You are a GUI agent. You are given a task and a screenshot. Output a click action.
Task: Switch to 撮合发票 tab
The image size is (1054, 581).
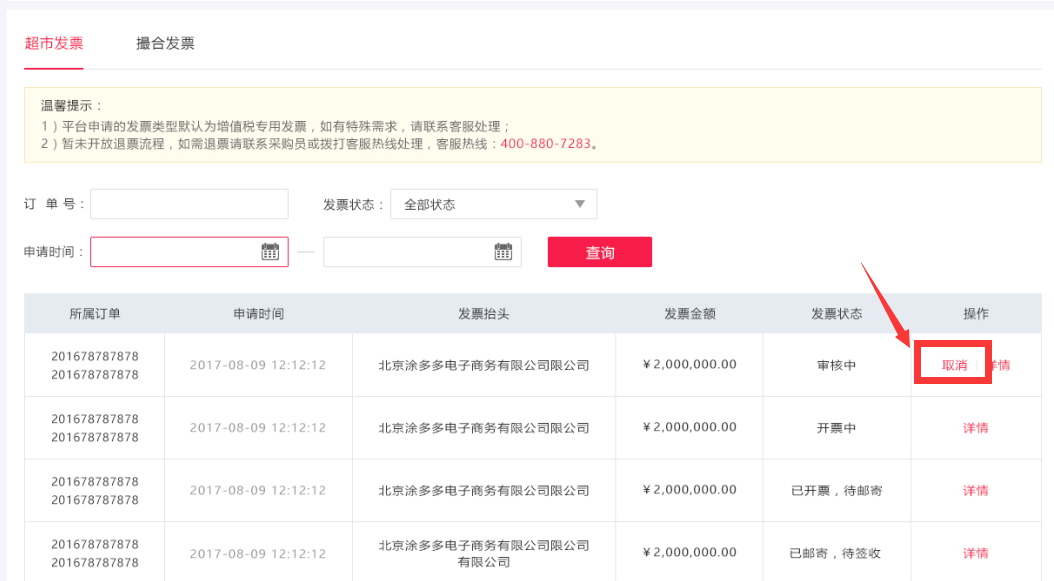165,44
